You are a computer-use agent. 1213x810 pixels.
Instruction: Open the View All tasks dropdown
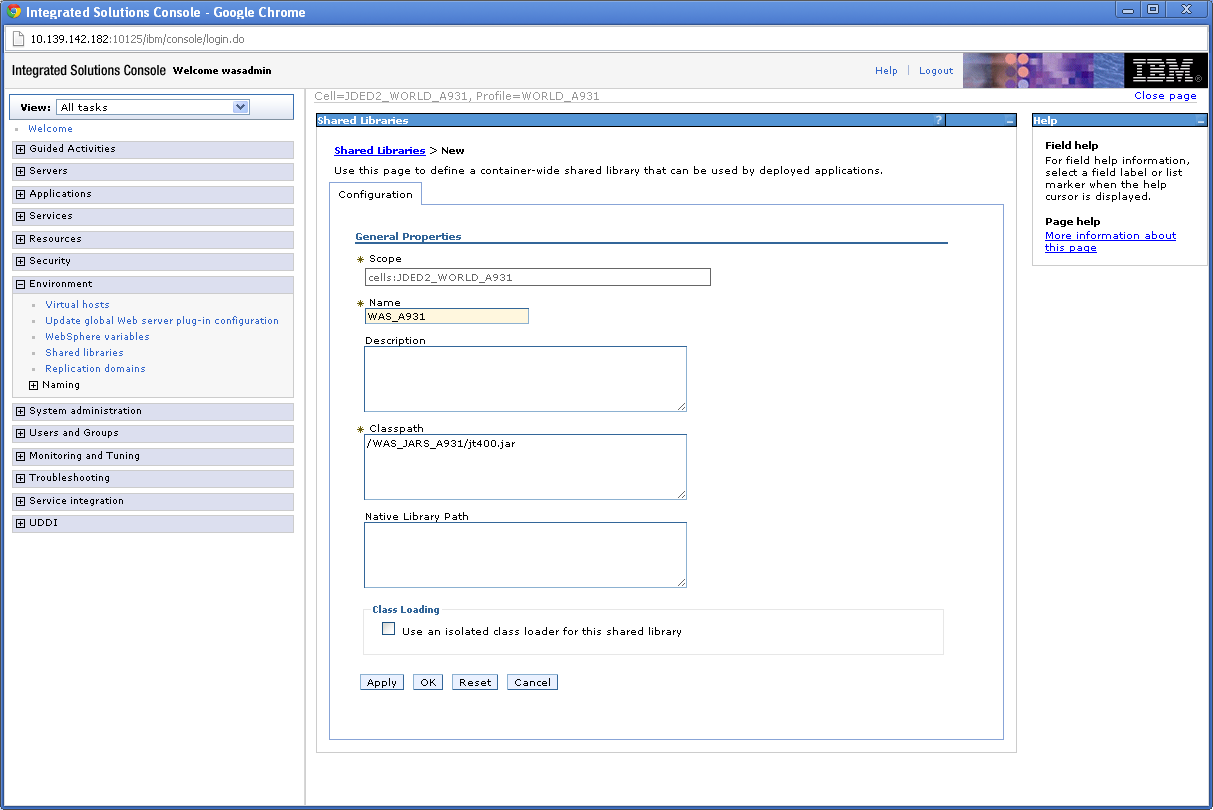click(153, 107)
